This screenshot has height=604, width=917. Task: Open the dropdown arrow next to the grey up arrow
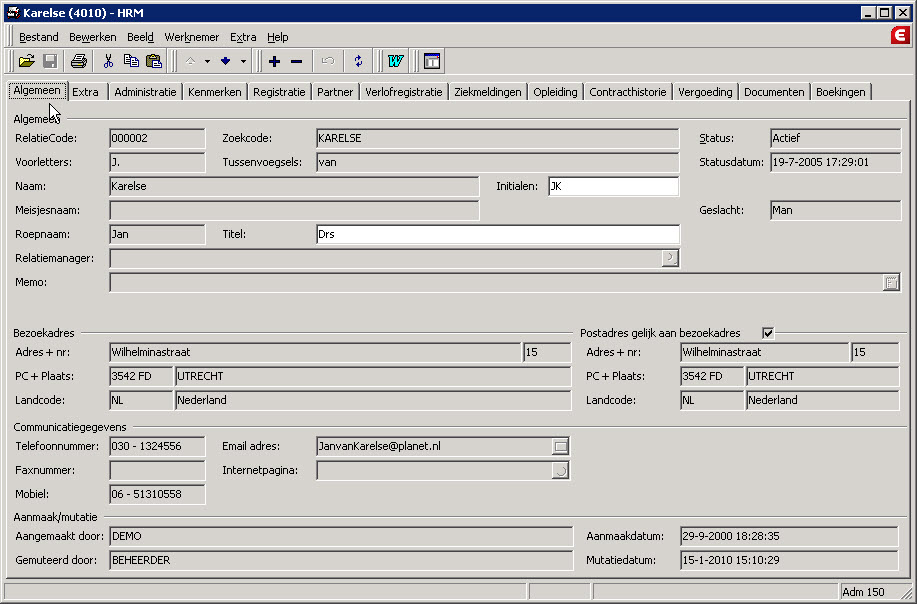(207, 61)
